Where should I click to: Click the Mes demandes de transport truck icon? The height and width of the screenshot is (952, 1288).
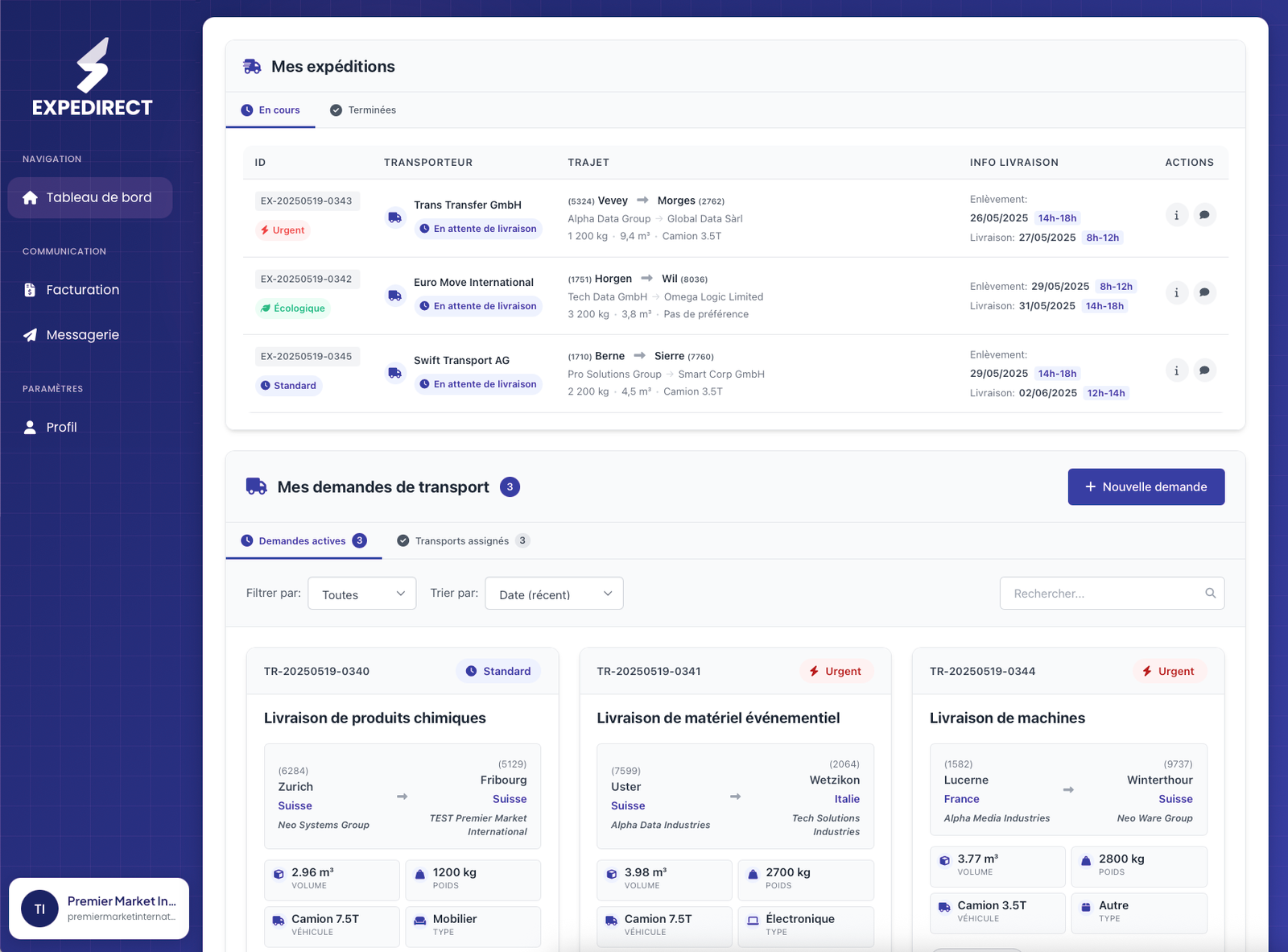[x=256, y=486]
